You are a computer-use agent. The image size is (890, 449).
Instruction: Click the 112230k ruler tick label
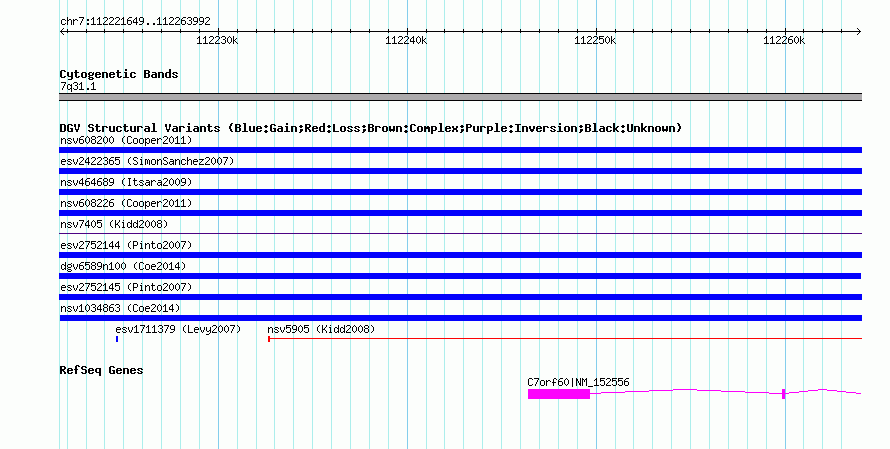[217, 41]
